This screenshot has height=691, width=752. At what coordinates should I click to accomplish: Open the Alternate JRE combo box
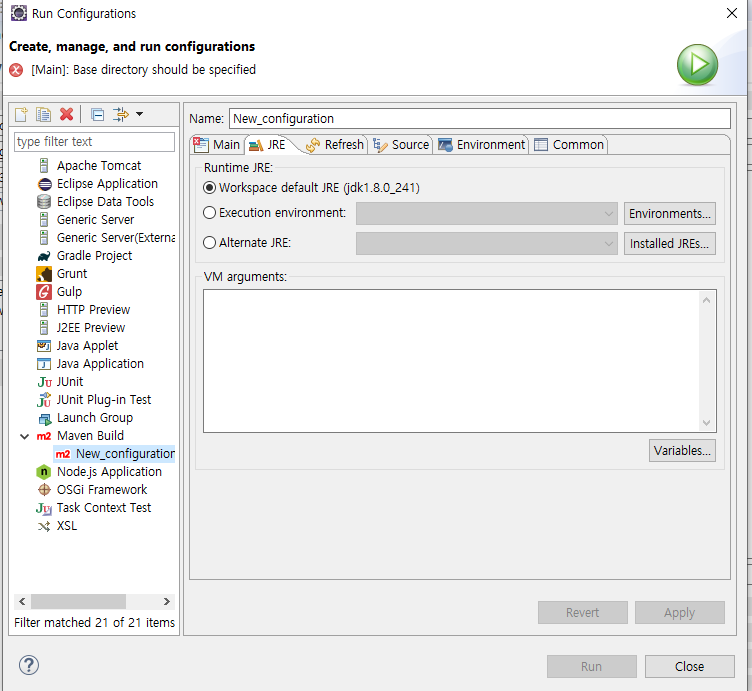click(486, 244)
